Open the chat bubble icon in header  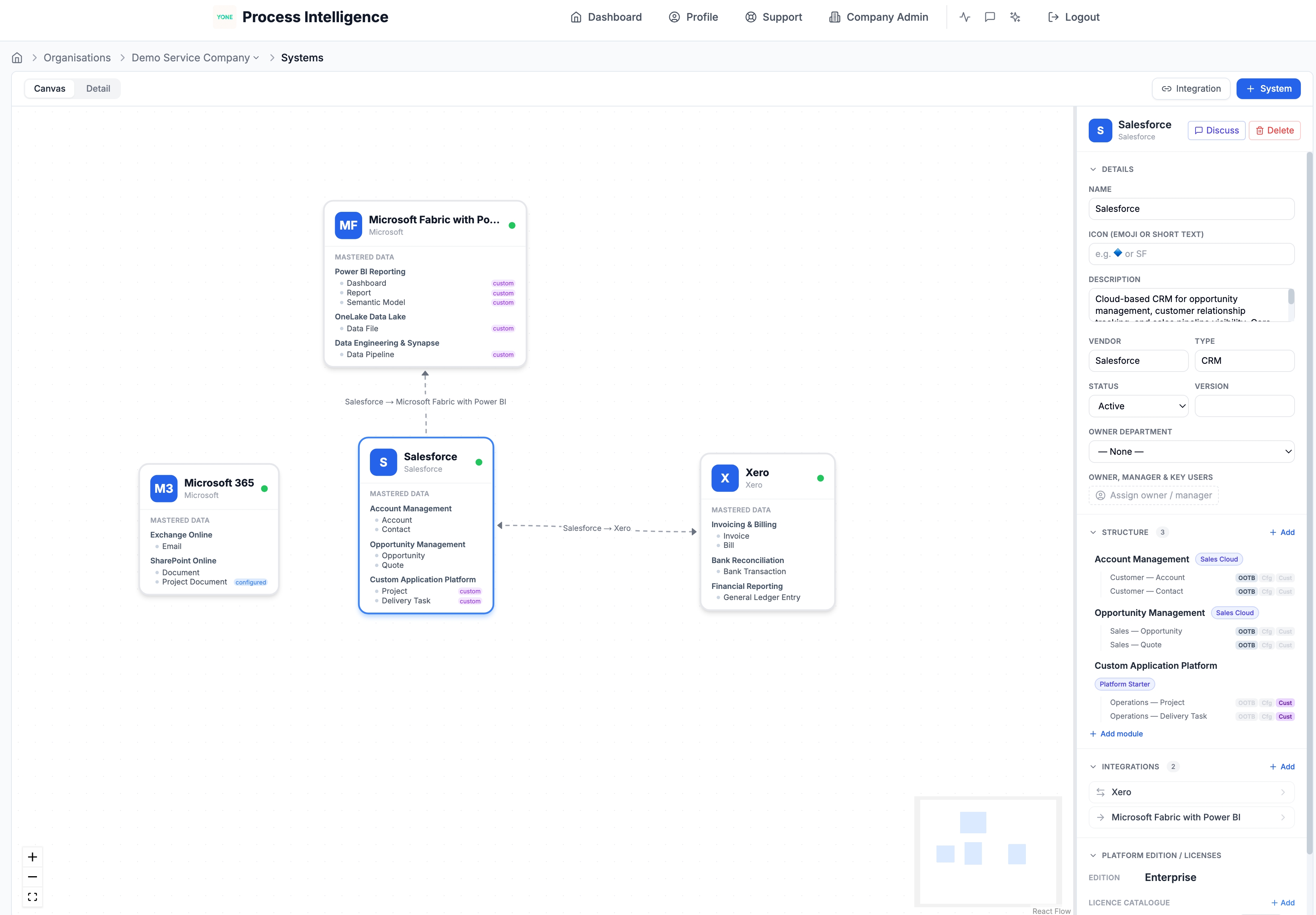click(989, 17)
